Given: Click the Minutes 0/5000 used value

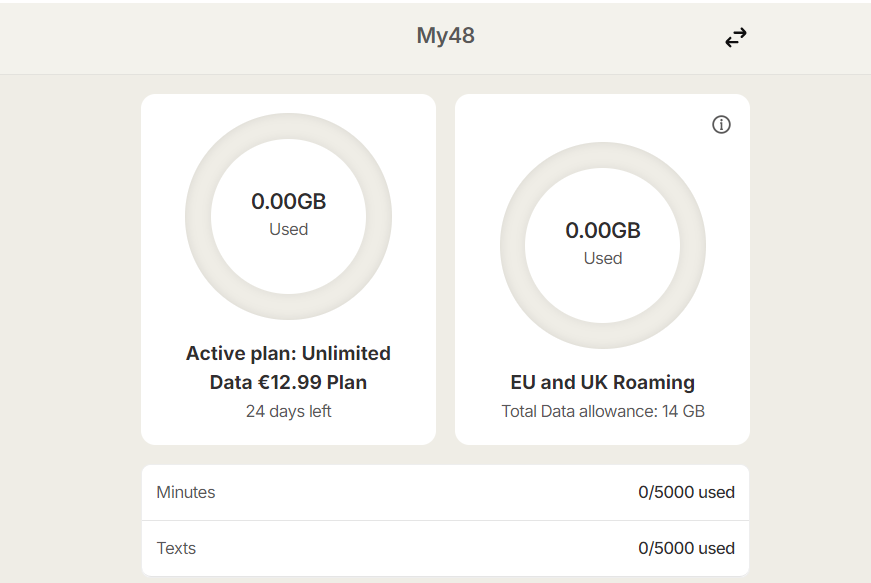Looking at the screenshot, I should pyautogui.click(x=686, y=492).
